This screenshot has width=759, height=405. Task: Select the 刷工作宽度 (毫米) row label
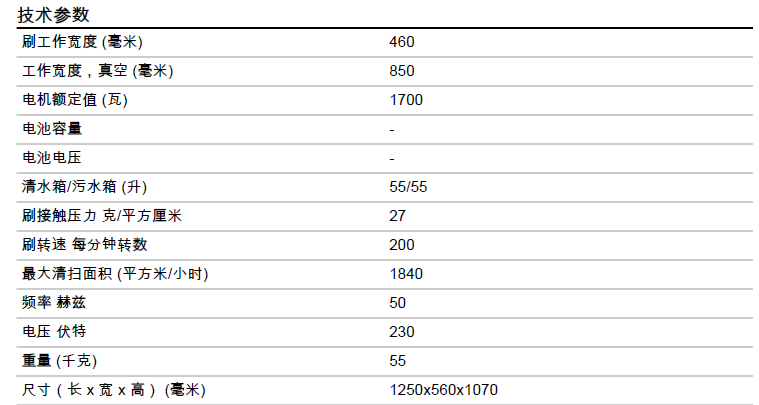[x=81, y=42]
